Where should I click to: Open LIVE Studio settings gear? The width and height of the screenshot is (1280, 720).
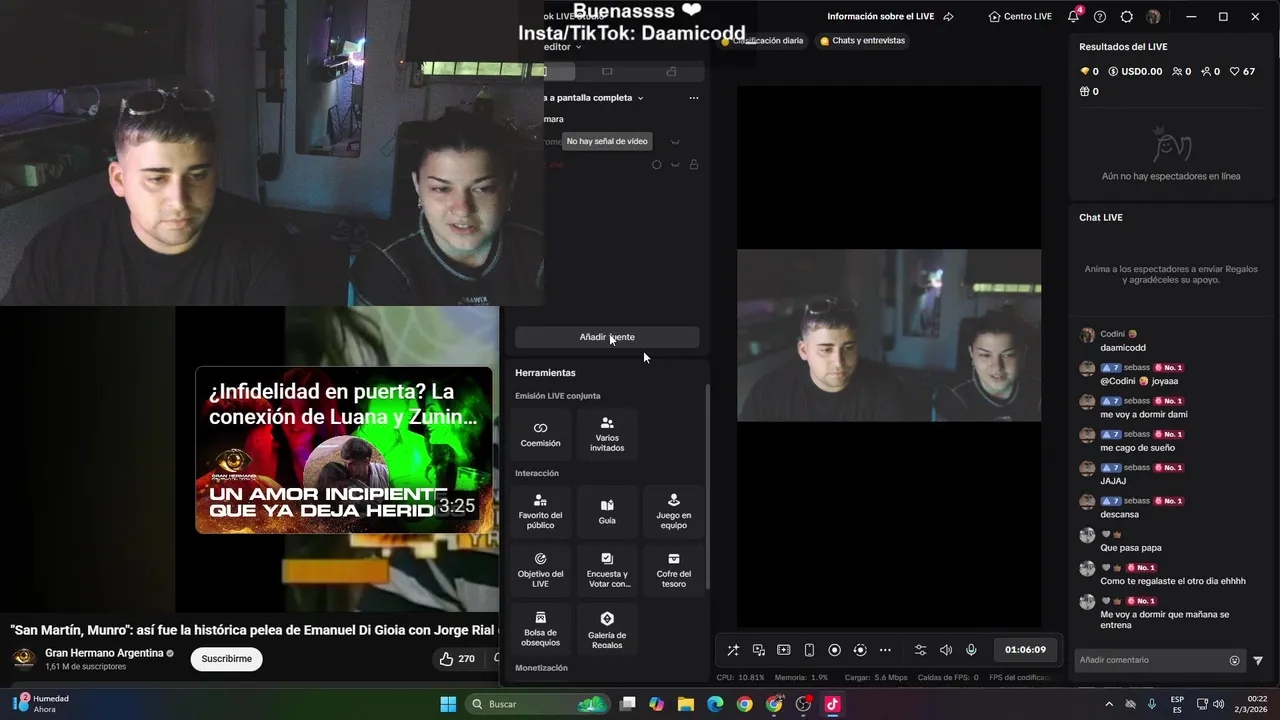point(1127,16)
